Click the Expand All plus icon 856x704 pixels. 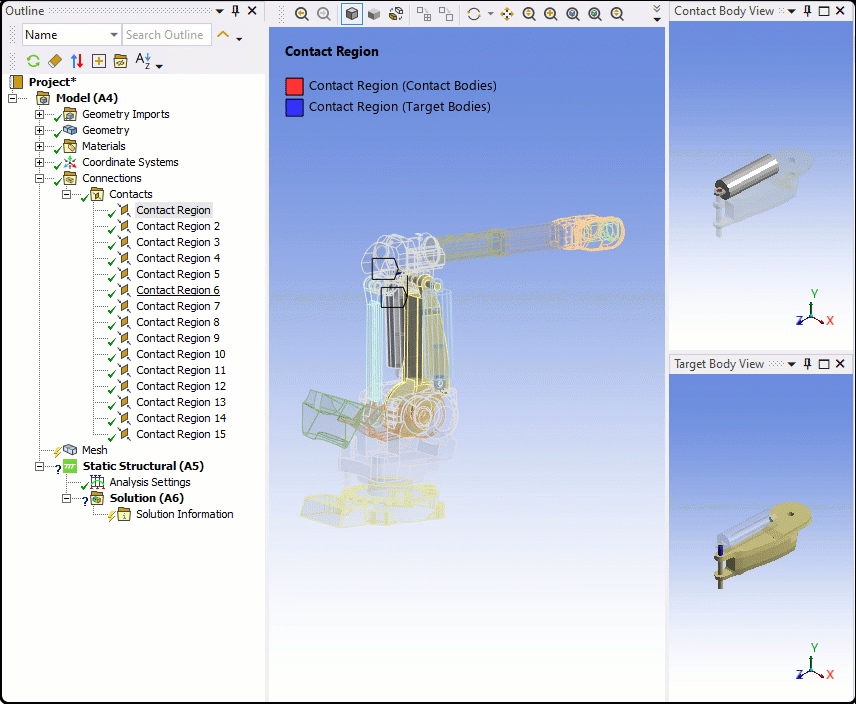pos(99,61)
